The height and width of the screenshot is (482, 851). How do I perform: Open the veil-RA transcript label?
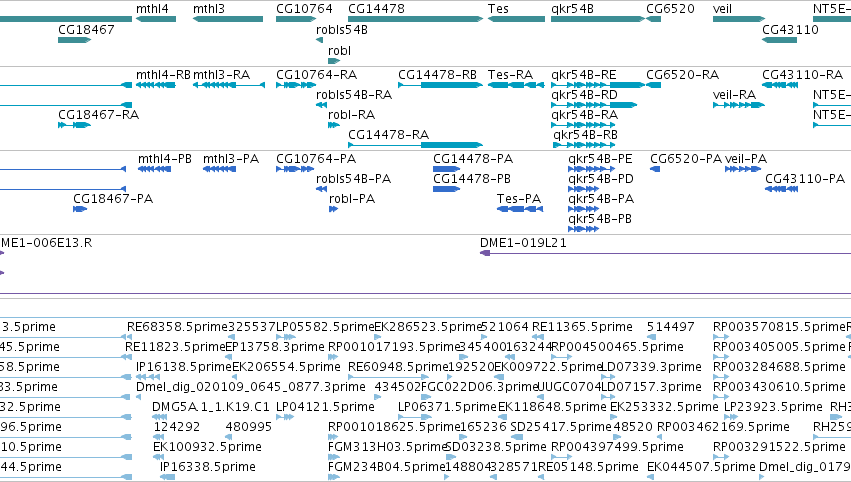coord(734,95)
